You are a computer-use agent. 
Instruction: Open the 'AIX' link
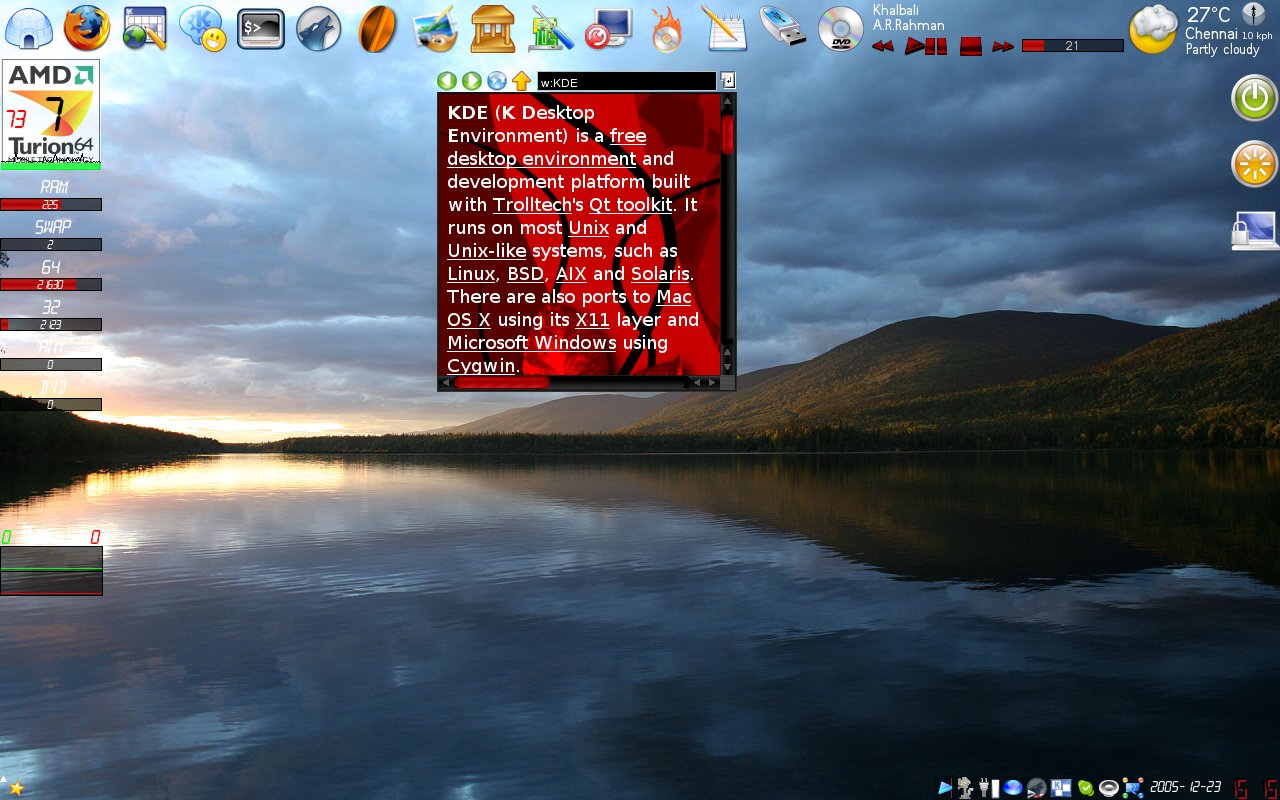[571, 274]
